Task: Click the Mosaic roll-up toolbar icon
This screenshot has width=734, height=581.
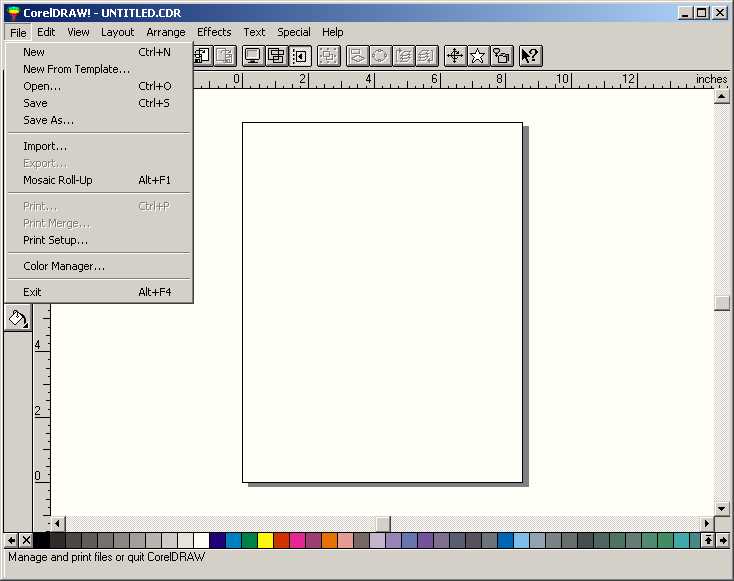Action: tap(501, 56)
